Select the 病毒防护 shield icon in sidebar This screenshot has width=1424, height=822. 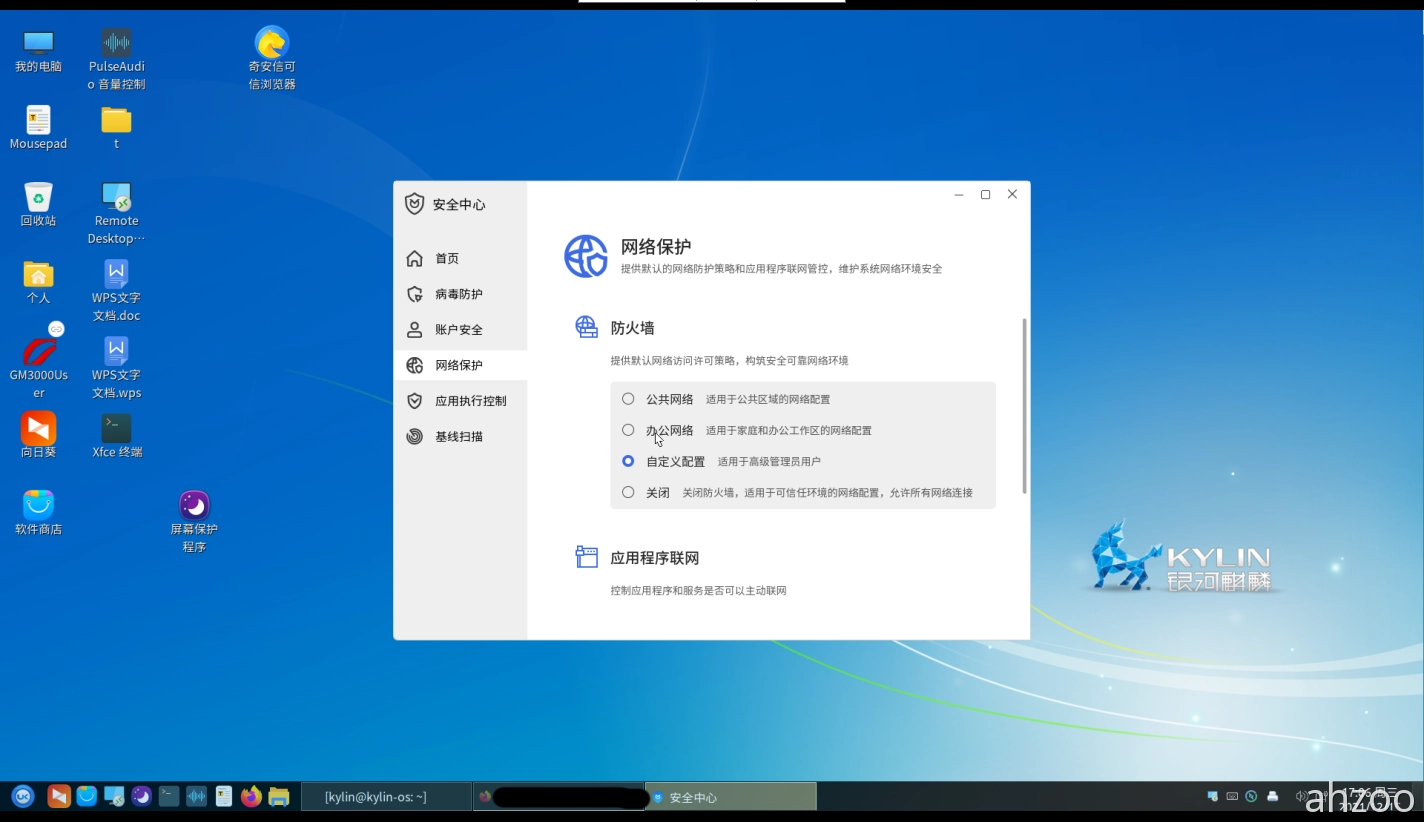tap(415, 293)
